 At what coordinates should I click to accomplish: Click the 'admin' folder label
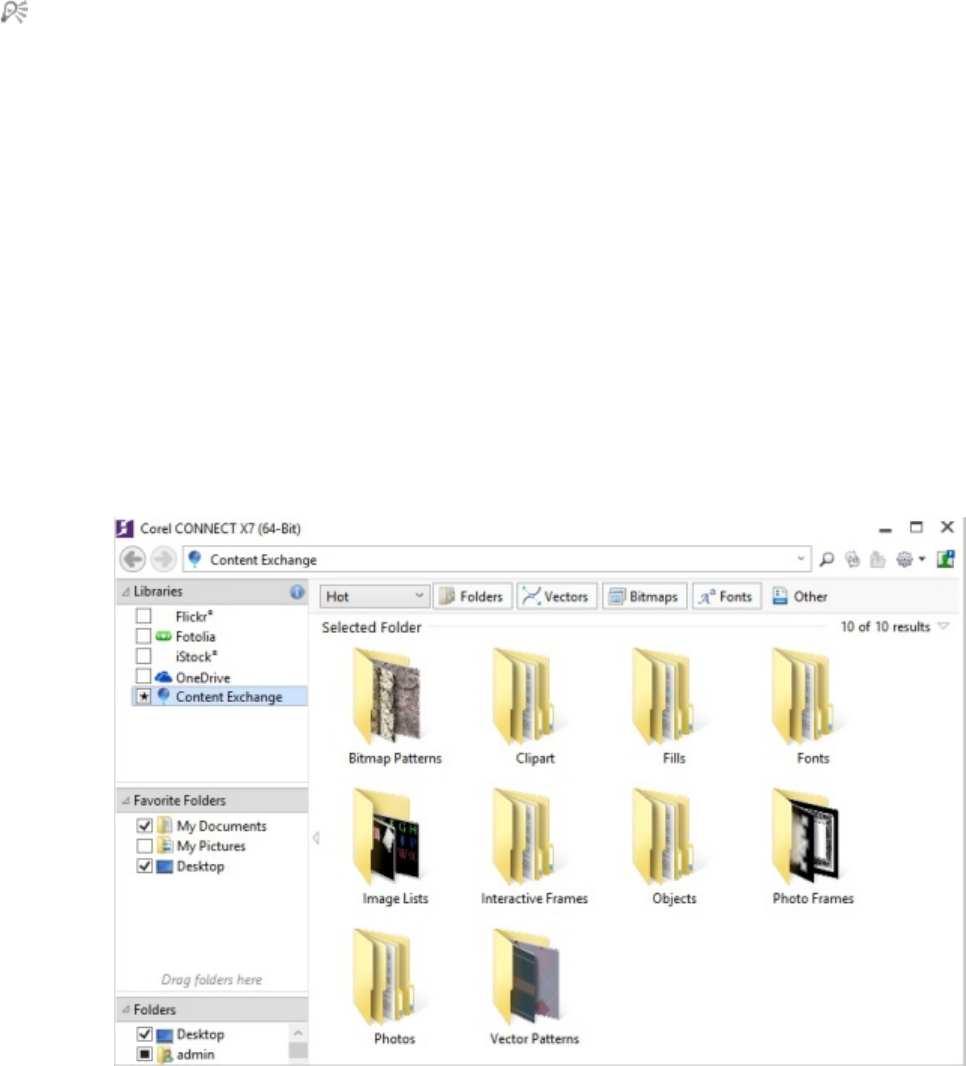[195, 1054]
